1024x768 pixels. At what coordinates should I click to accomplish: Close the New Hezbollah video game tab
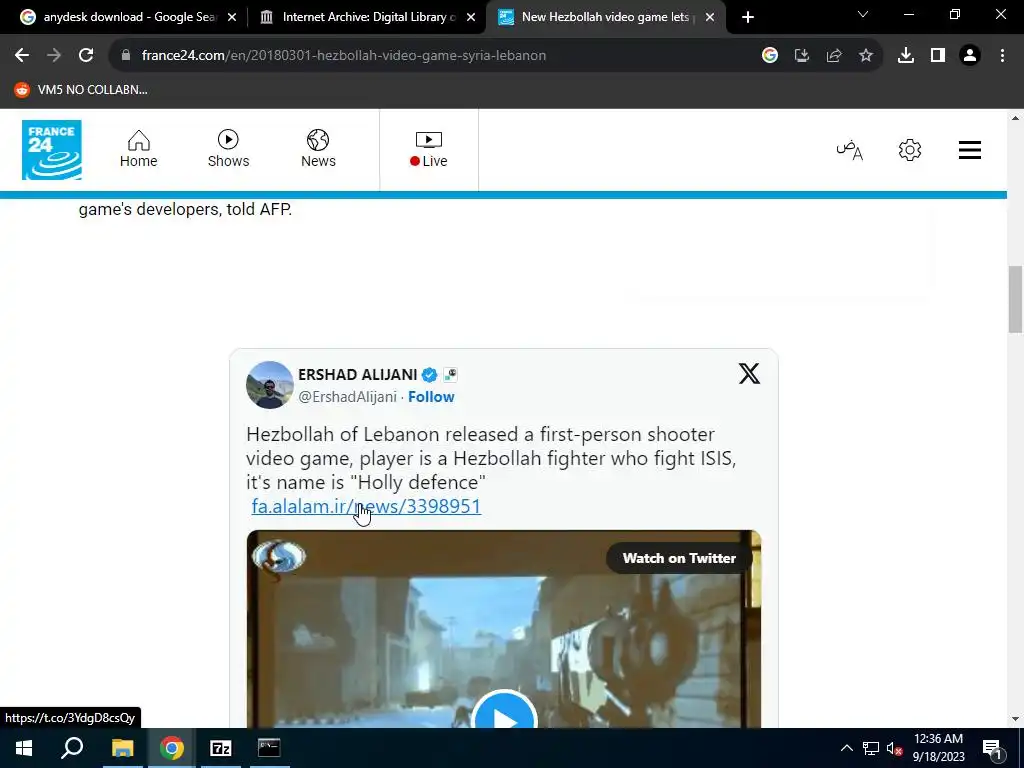click(710, 18)
